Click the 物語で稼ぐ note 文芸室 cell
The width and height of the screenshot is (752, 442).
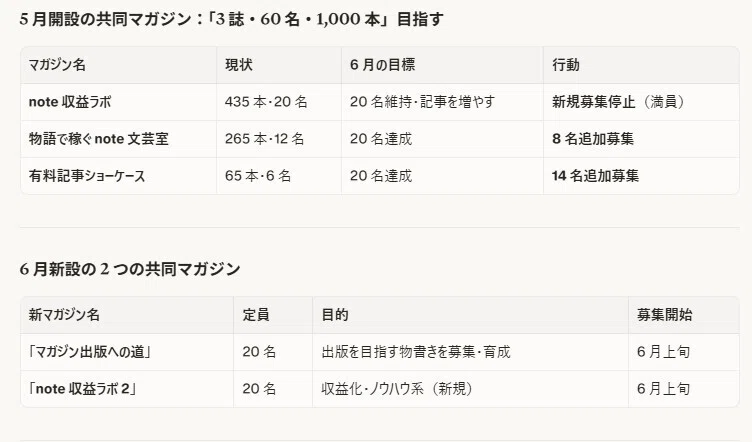click(x=99, y=139)
